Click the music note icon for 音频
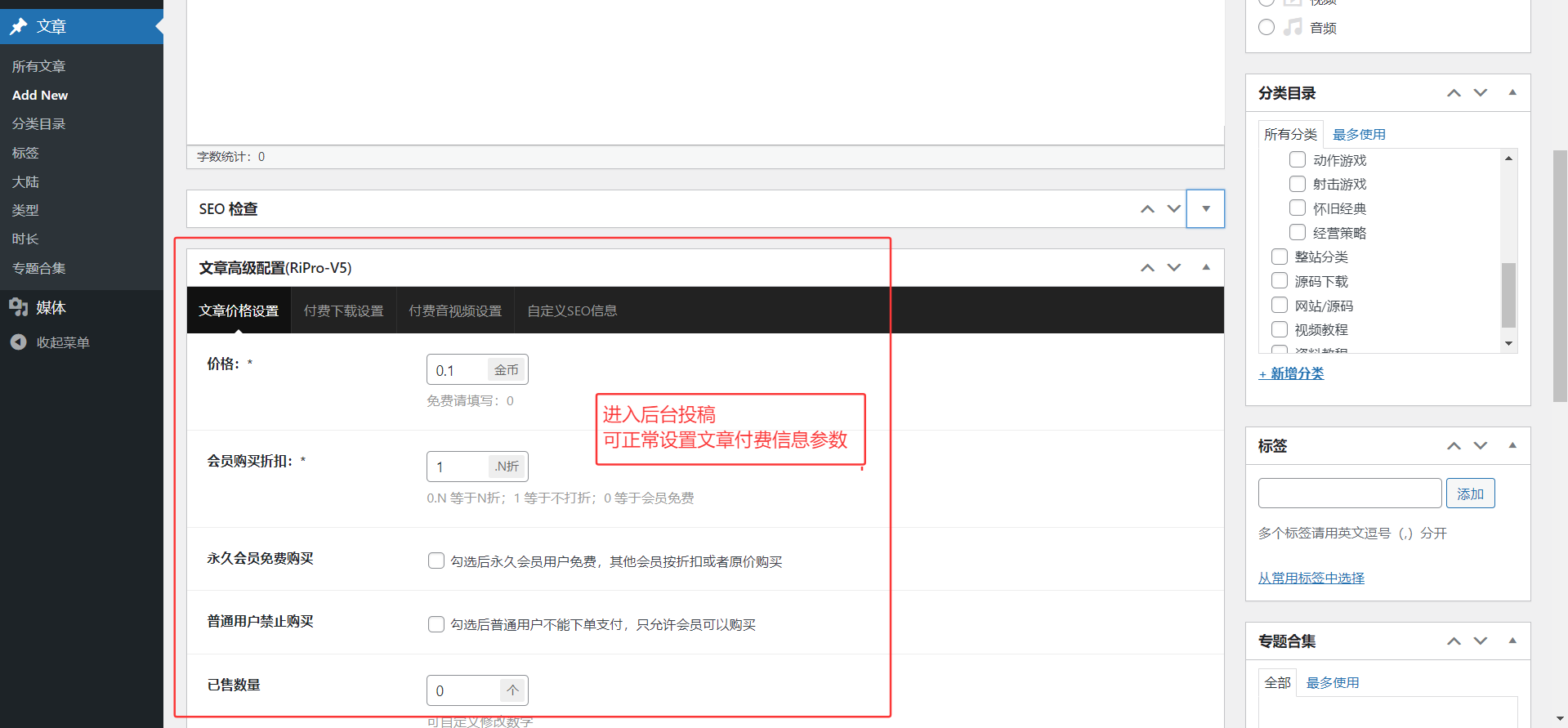 [x=1293, y=27]
